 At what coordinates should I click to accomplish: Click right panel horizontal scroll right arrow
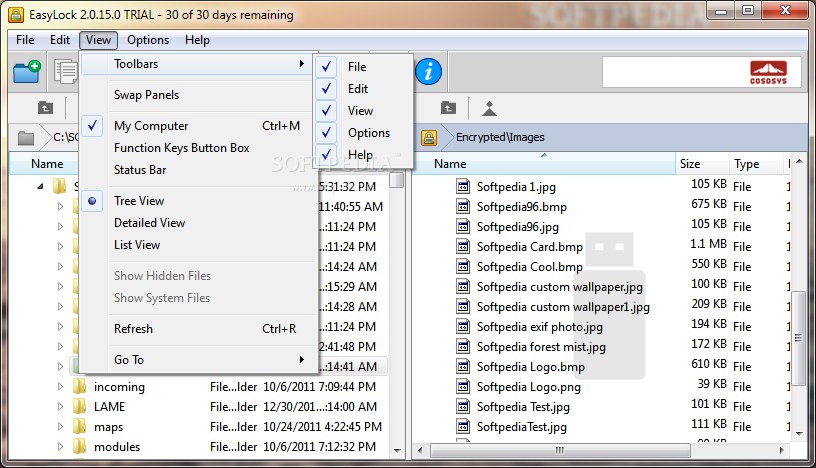[x=782, y=450]
